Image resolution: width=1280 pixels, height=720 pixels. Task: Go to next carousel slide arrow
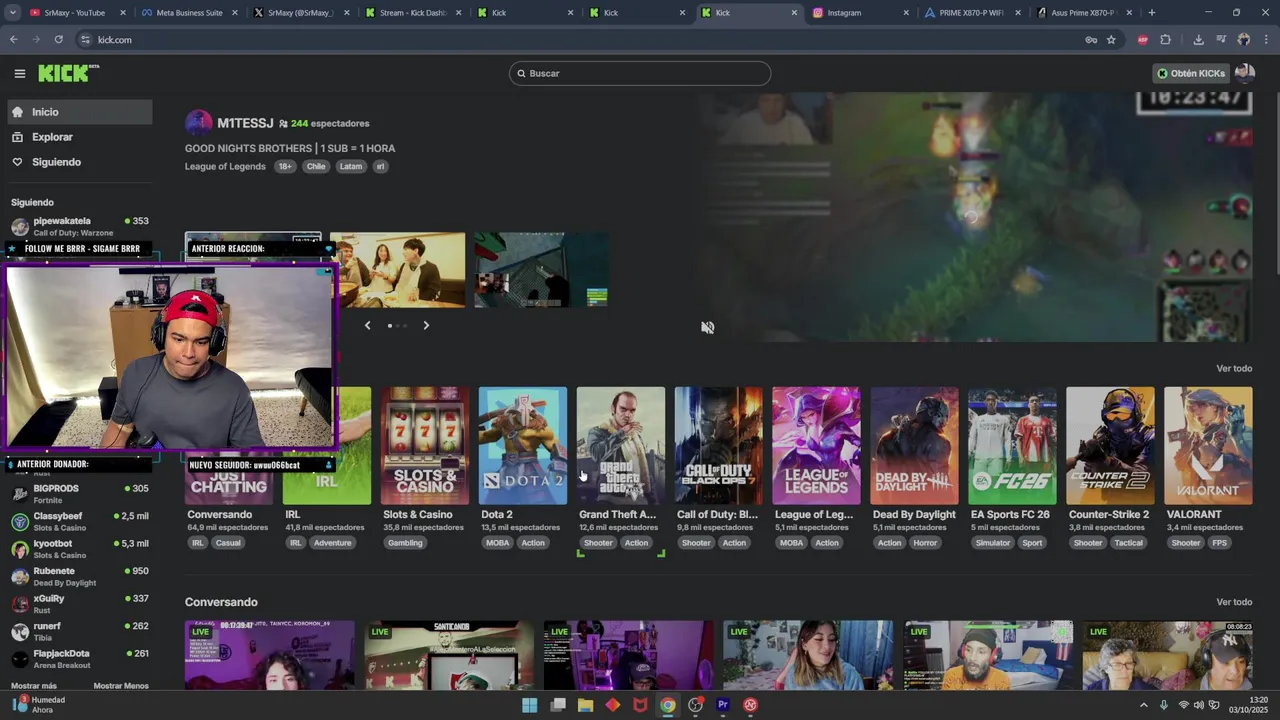426,325
